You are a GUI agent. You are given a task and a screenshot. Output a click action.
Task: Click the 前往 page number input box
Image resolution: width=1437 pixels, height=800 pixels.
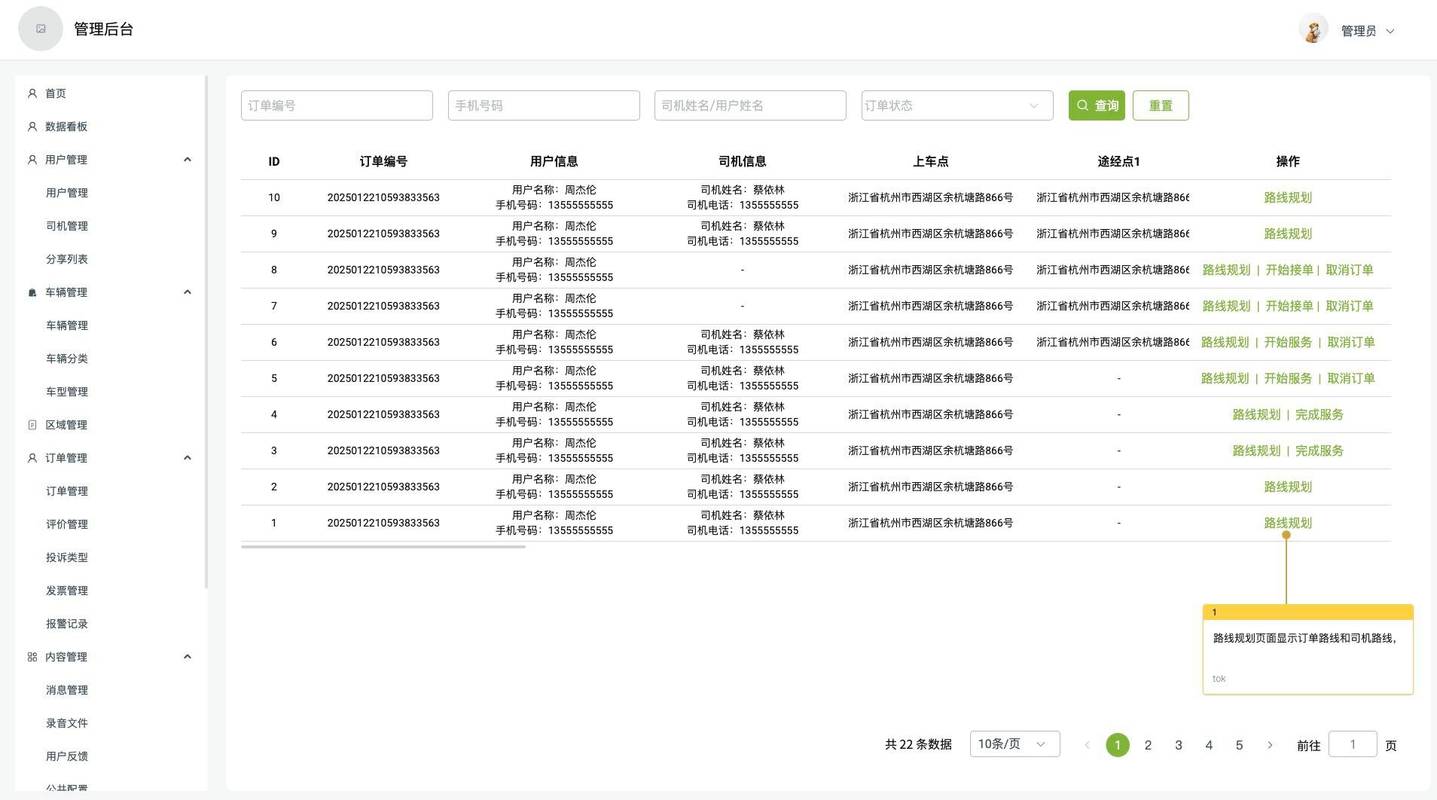click(x=1353, y=744)
